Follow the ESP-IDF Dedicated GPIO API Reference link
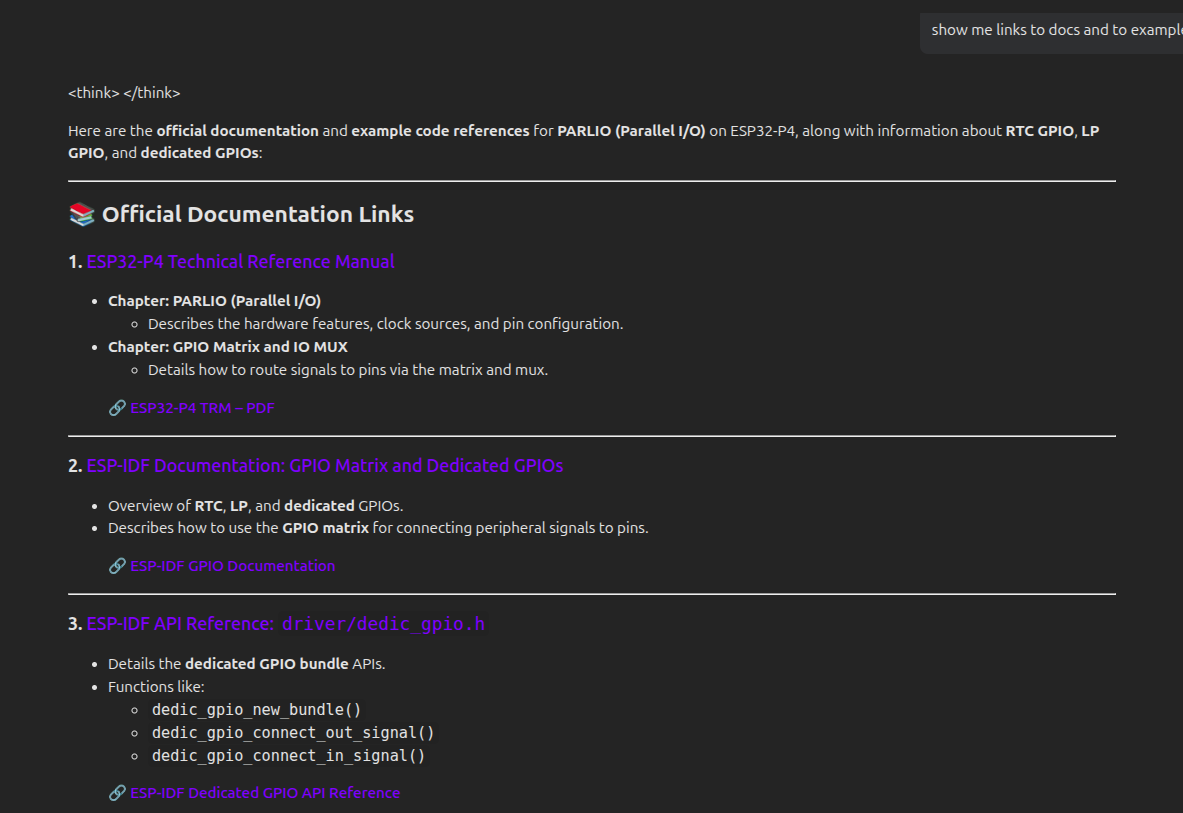 265,793
